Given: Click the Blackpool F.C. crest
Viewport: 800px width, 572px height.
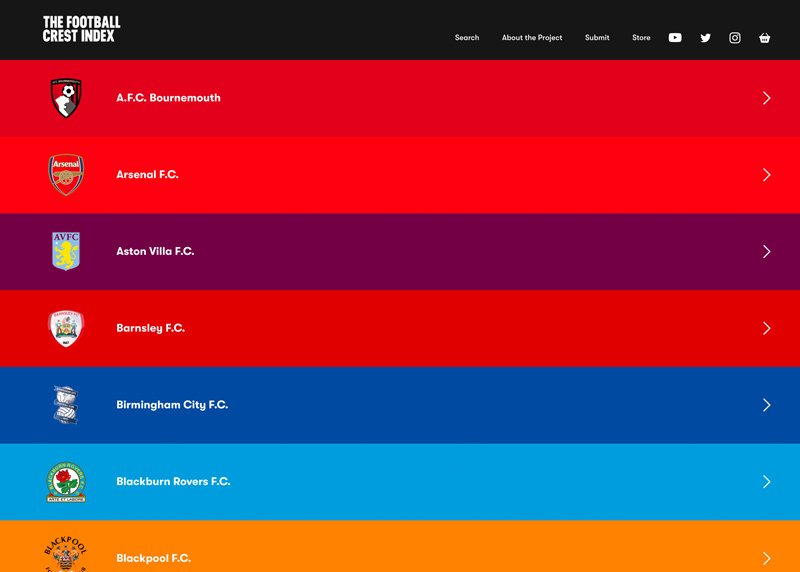Looking at the screenshot, I should pos(66,554).
